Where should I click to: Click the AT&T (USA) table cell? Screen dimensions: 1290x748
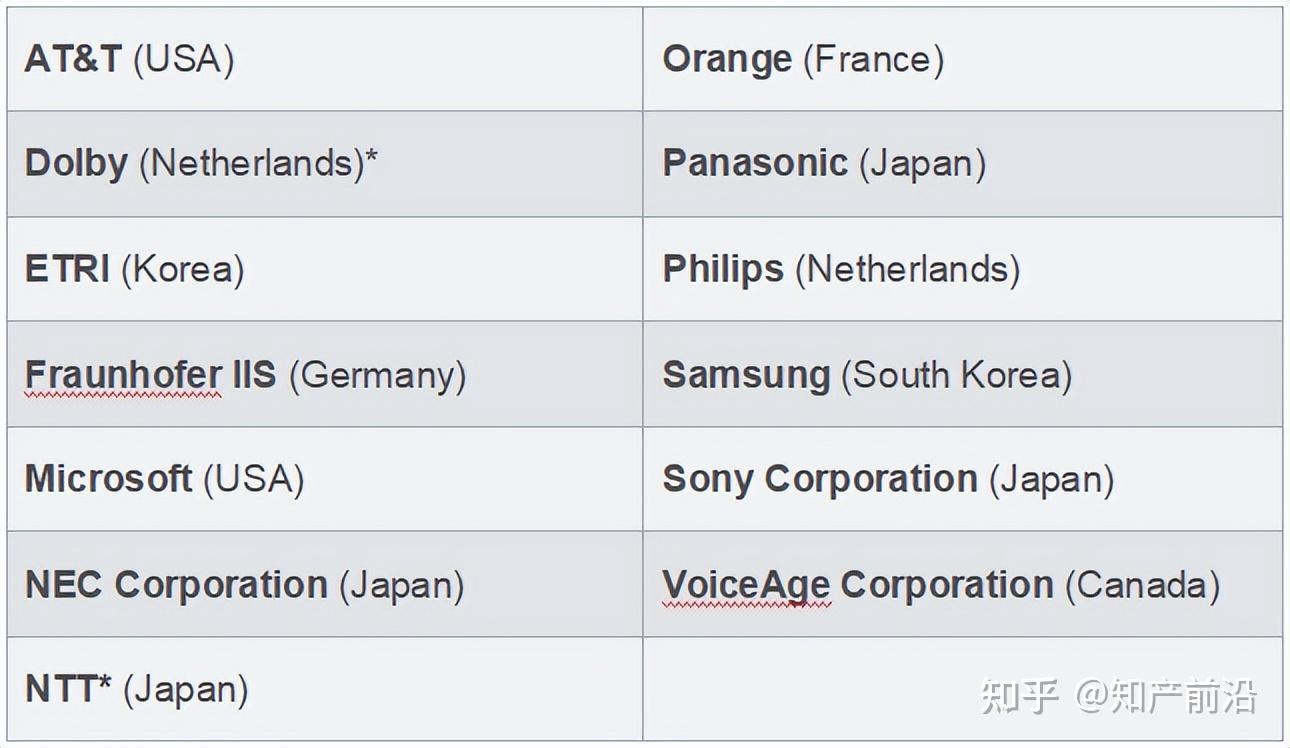(324, 59)
